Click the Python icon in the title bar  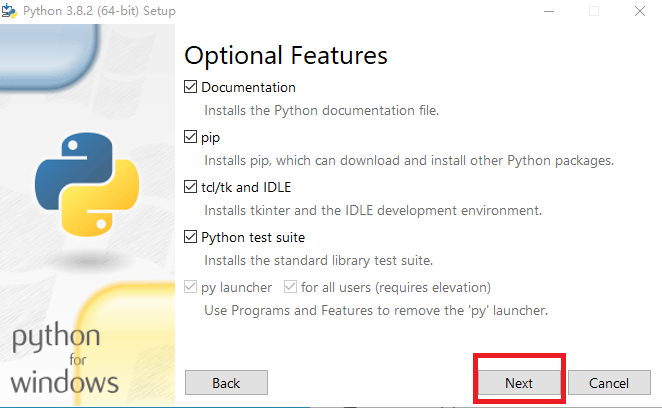10,11
